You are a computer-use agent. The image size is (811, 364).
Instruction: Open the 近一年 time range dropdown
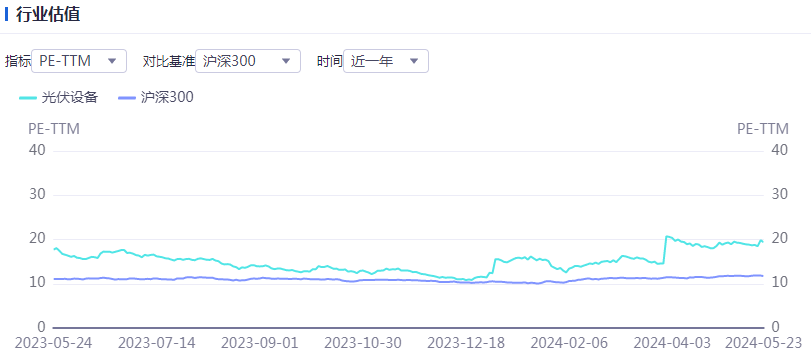(386, 61)
